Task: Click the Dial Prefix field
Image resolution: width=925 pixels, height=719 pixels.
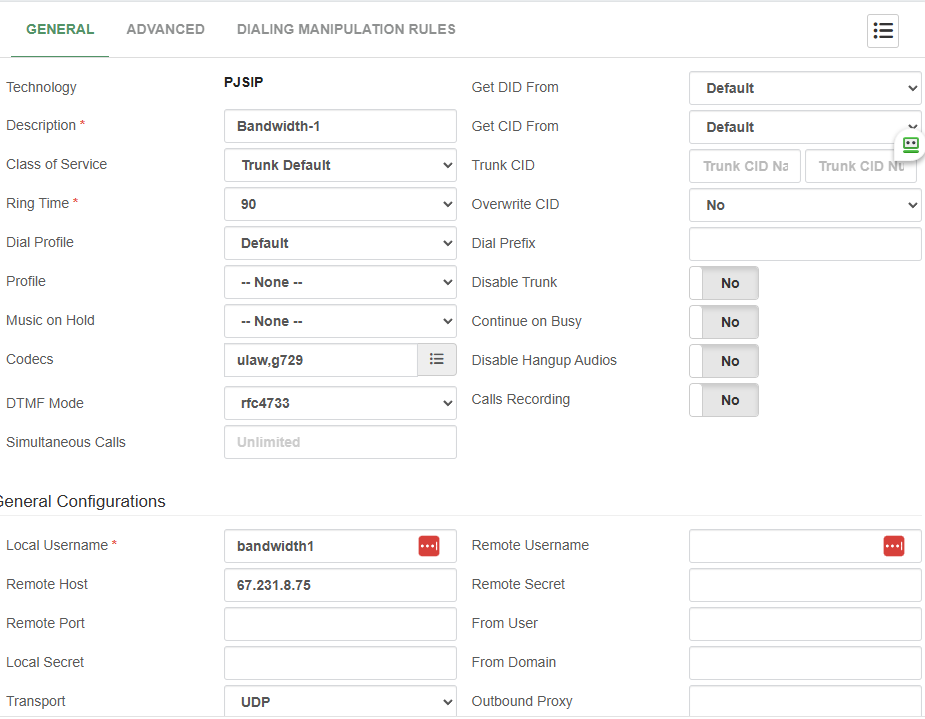Action: point(805,244)
